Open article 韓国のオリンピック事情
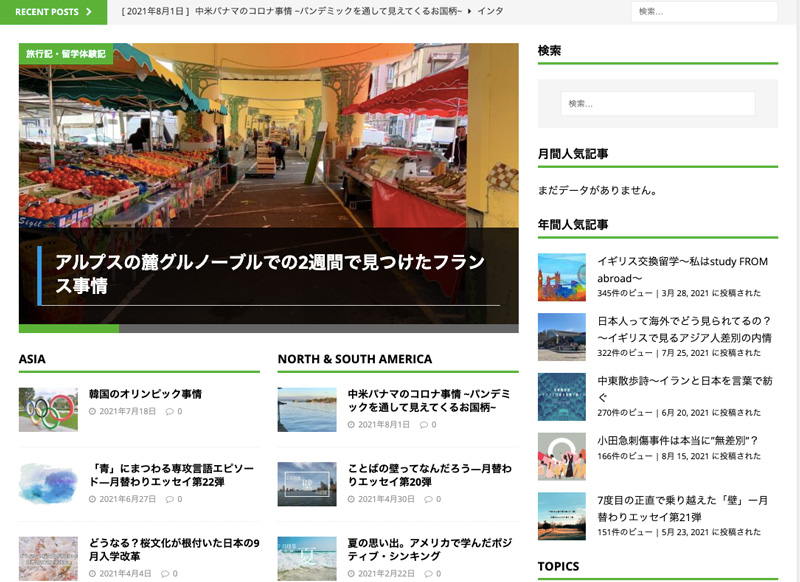Screen dimensions: 800x582 click(145, 394)
